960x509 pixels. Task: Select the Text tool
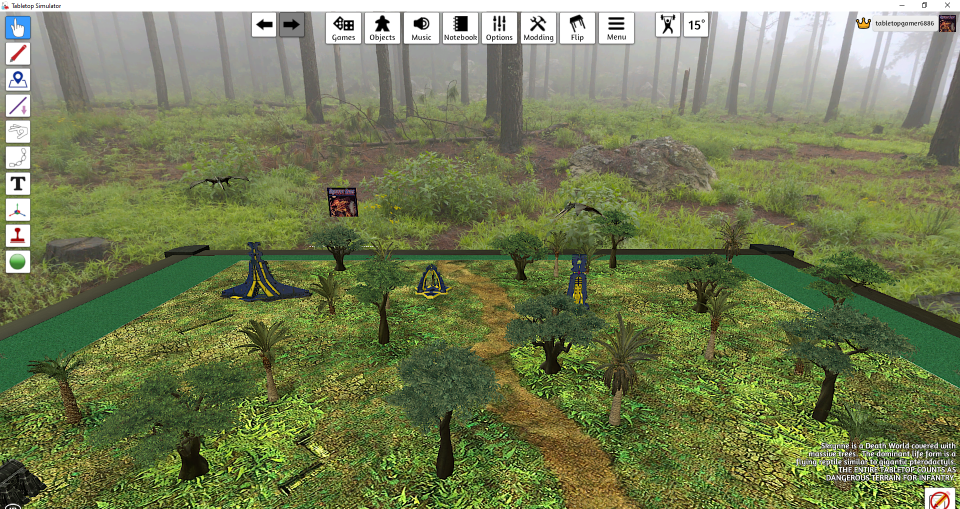coord(18,184)
